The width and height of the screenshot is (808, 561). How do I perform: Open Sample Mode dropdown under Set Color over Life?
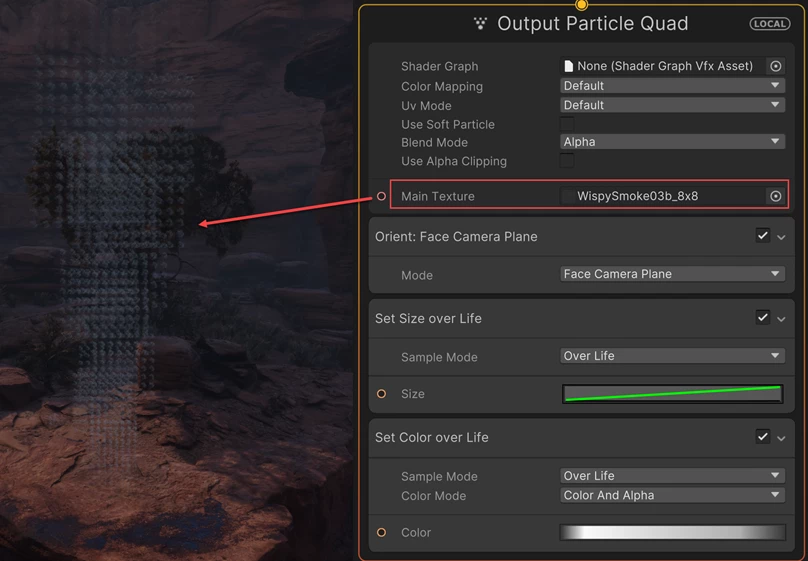pos(672,475)
